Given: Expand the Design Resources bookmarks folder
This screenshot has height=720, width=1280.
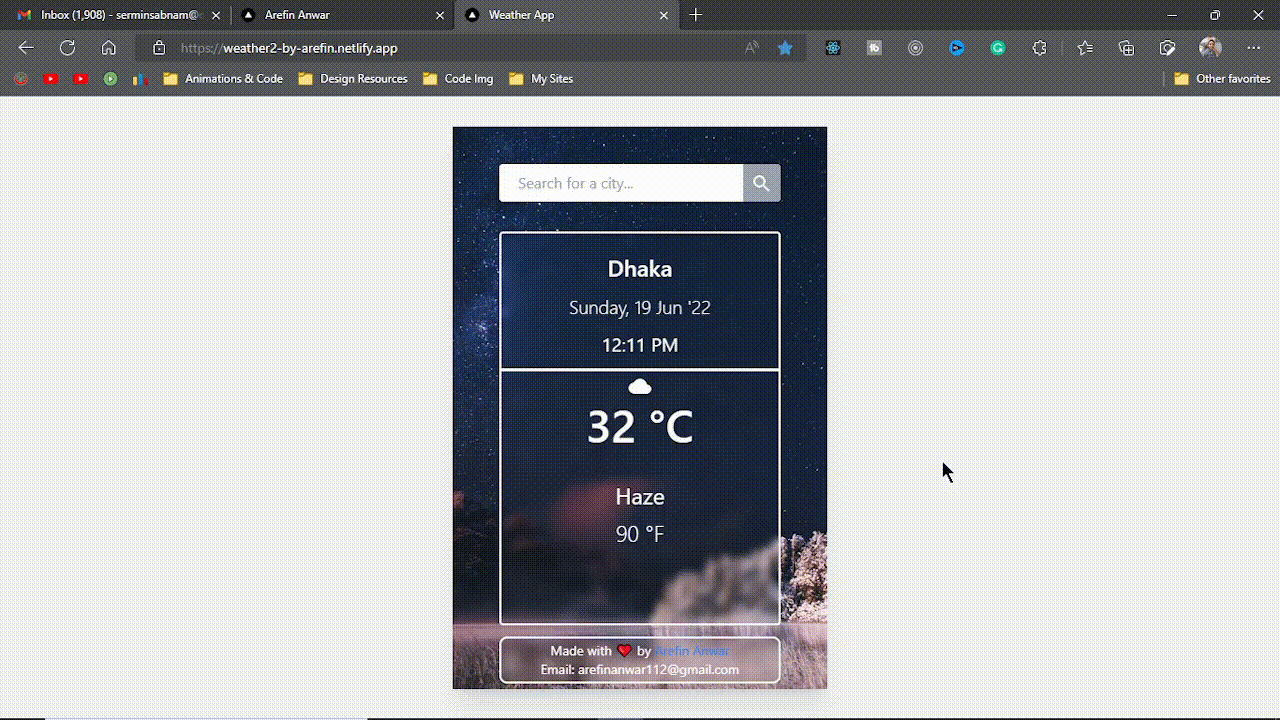Looking at the screenshot, I should (x=353, y=79).
